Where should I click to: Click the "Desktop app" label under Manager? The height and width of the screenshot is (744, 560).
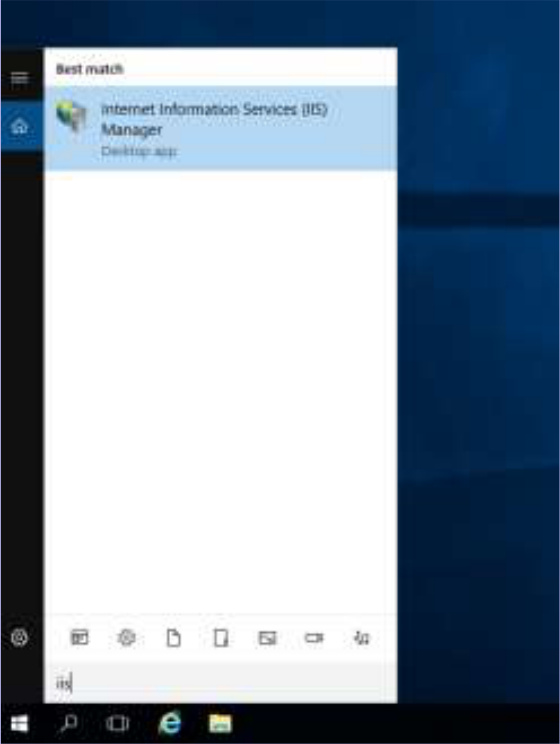pyautogui.click(x=139, y=151)
